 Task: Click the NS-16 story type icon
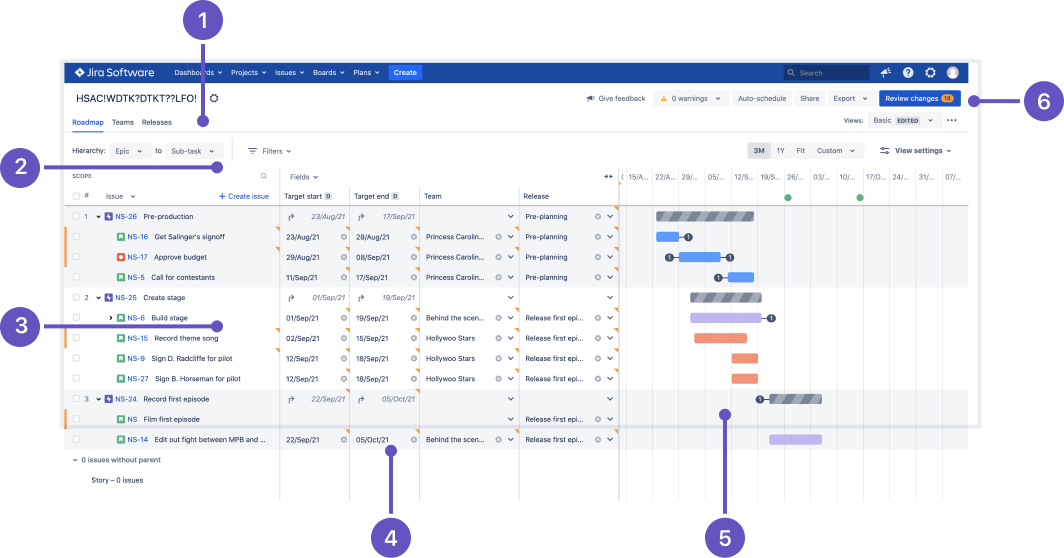point(121,237)
